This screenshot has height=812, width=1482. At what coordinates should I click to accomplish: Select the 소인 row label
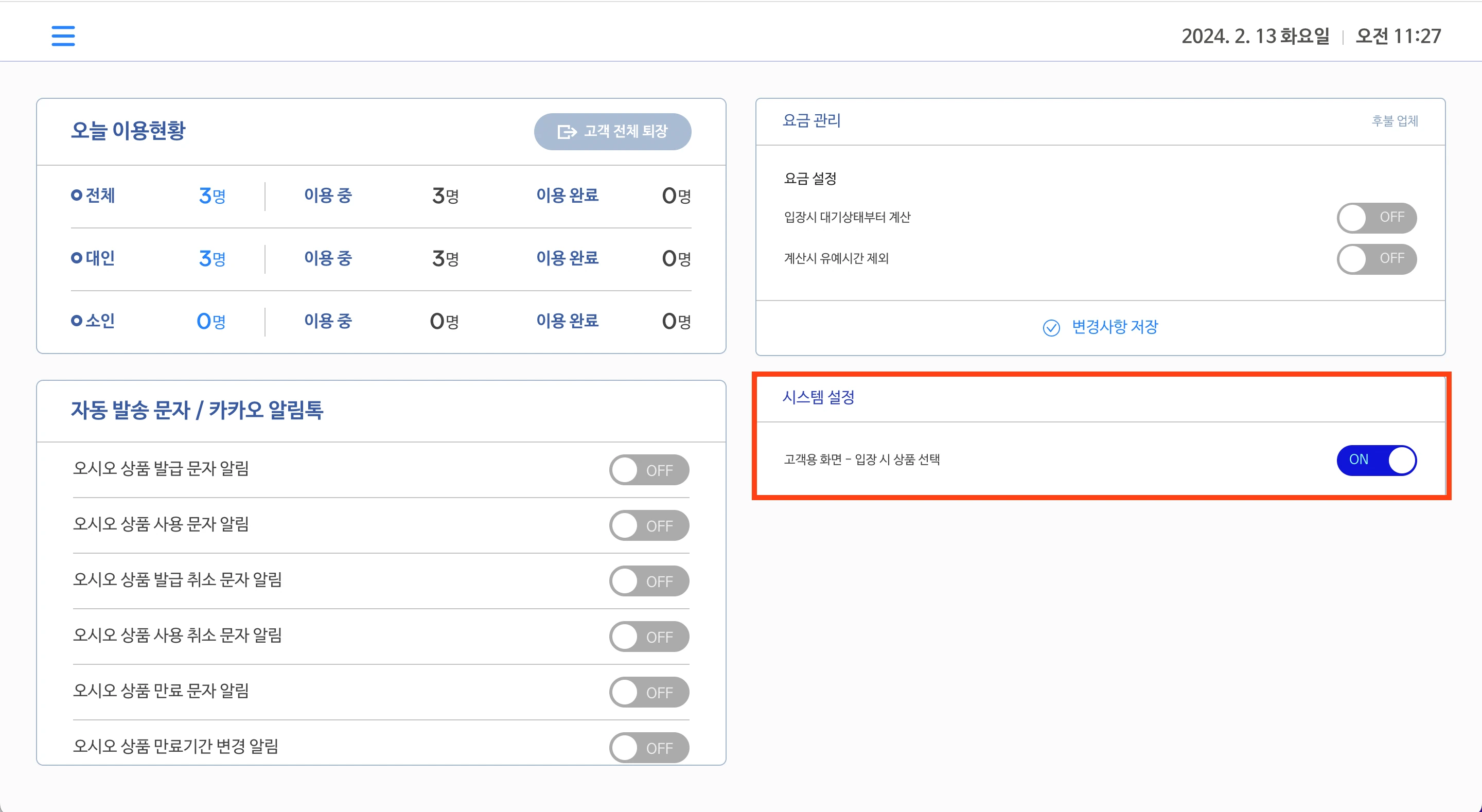(93, 321)
